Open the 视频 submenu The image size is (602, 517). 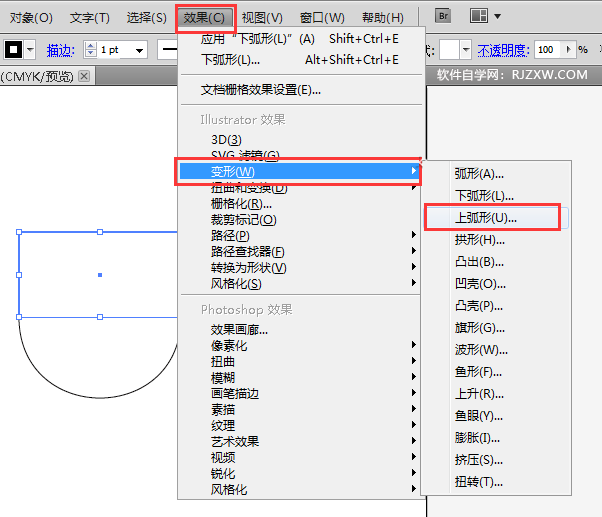click(300, 458)
